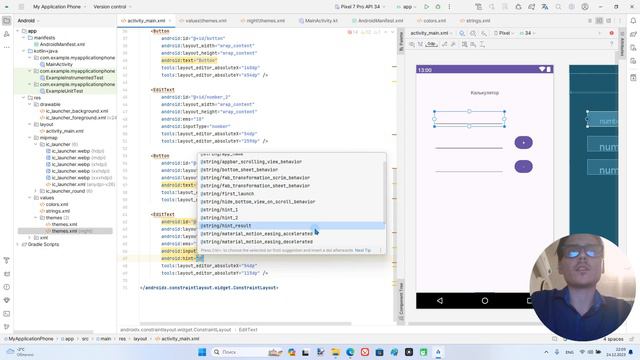Open the main hamburger menu
The width and height of the screenshot is (640, 360).
tap(21, 7)
